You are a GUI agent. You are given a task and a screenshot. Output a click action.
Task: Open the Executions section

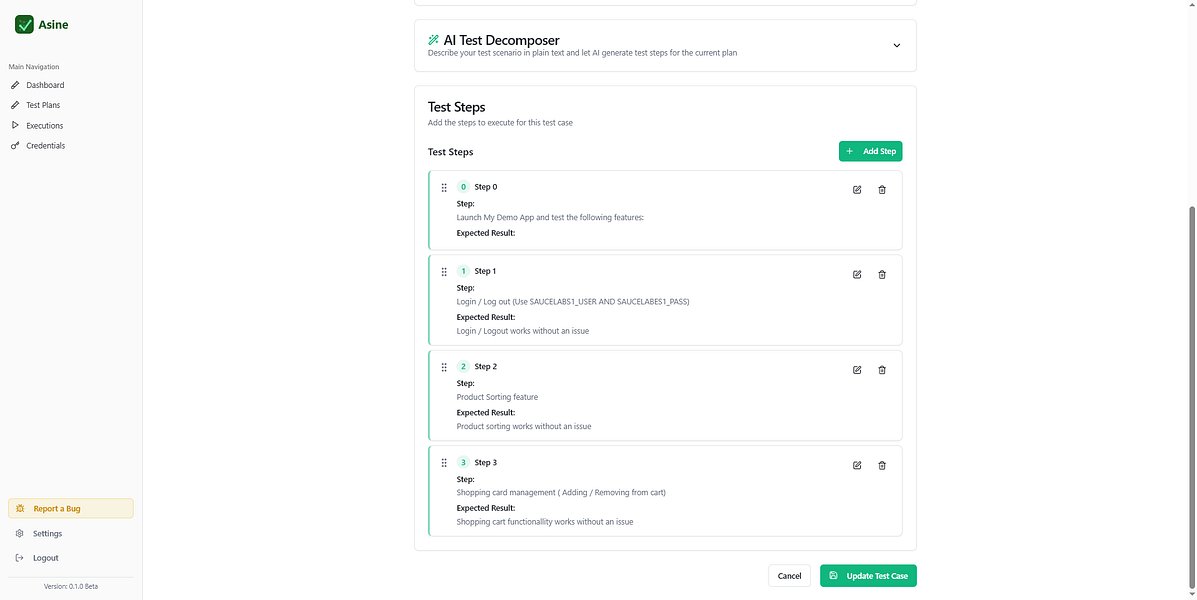tap(44, 126)
